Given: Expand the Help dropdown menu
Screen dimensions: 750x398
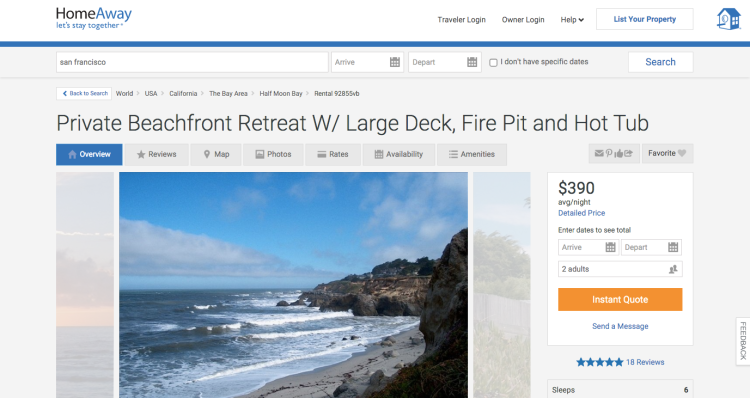Looking at the screenshot, I should click(x=572, y=20).
